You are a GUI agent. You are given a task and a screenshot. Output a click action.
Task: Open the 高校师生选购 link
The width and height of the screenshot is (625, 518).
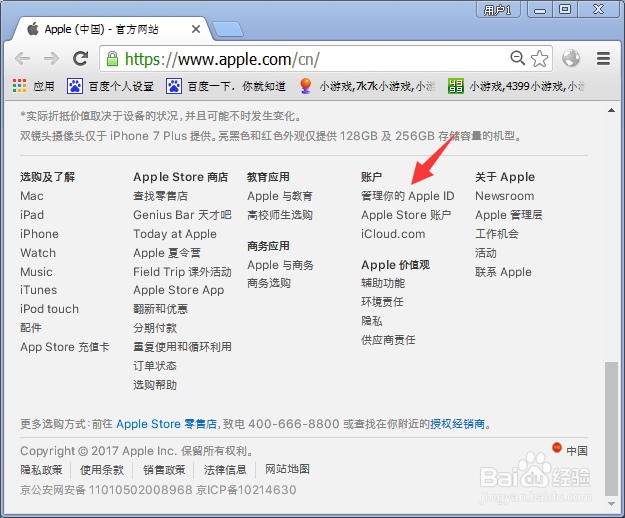point(280,215)
